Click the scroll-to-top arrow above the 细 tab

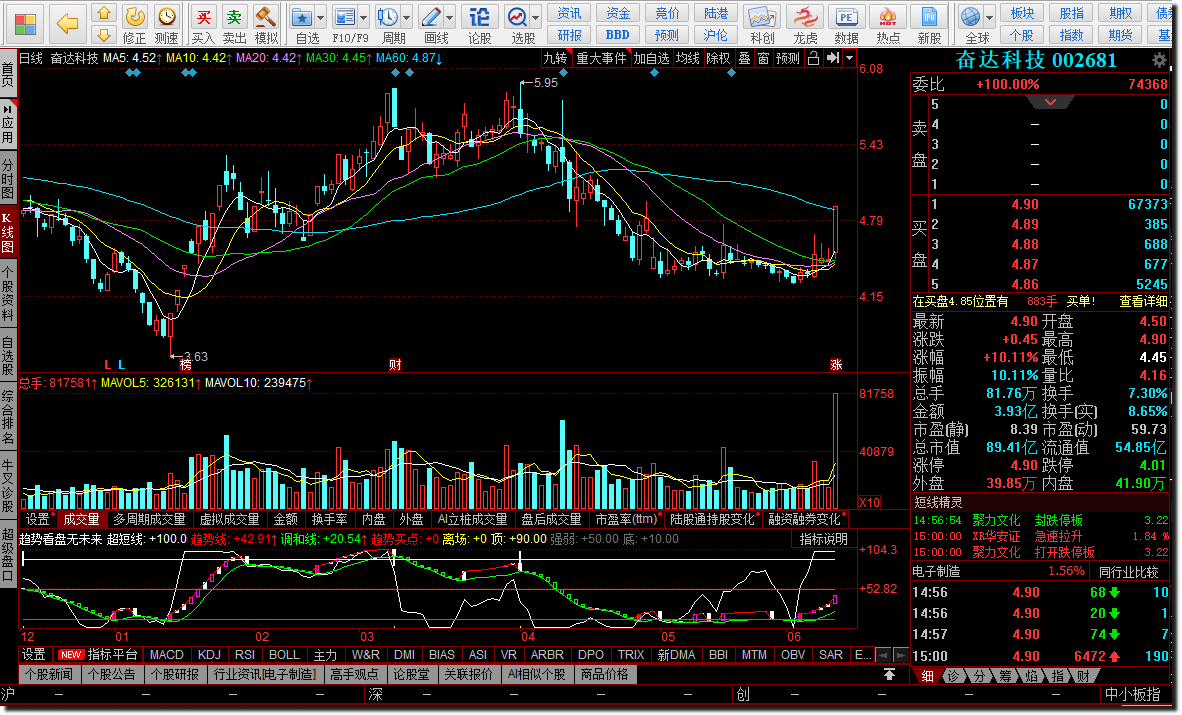click(x=890, y=674)
